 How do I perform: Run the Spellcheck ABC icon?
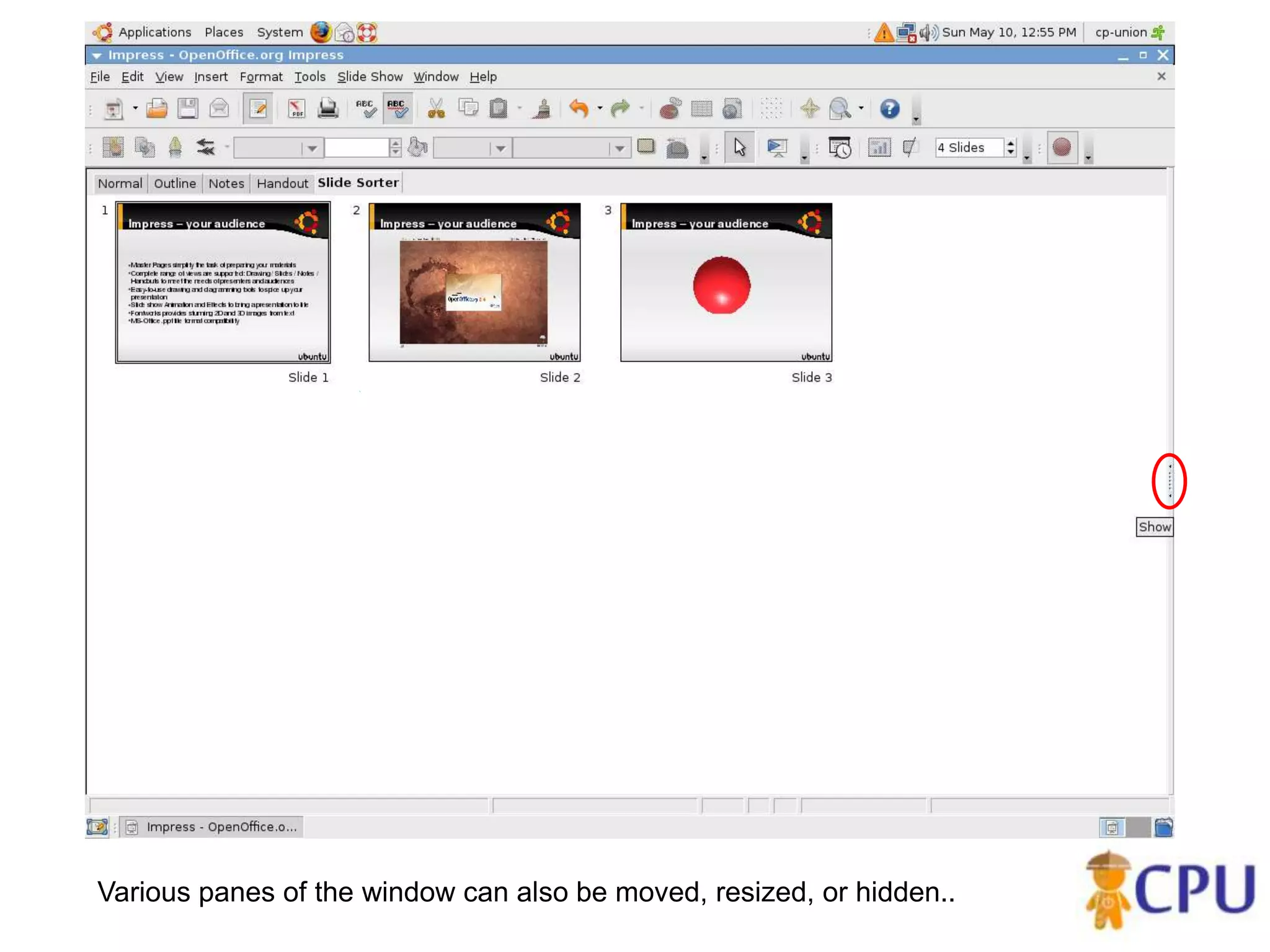pyautogui.click(x=366, y=108)
